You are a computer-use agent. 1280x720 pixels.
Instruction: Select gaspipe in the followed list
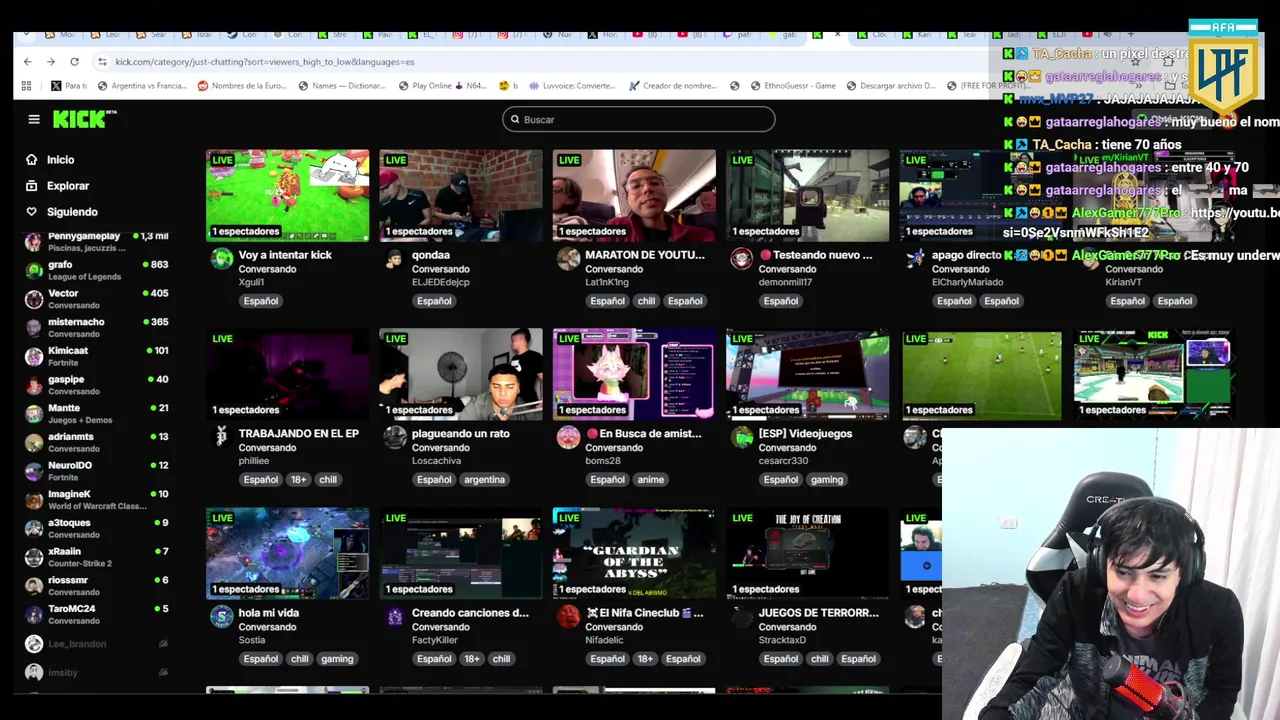coord(97,385)
